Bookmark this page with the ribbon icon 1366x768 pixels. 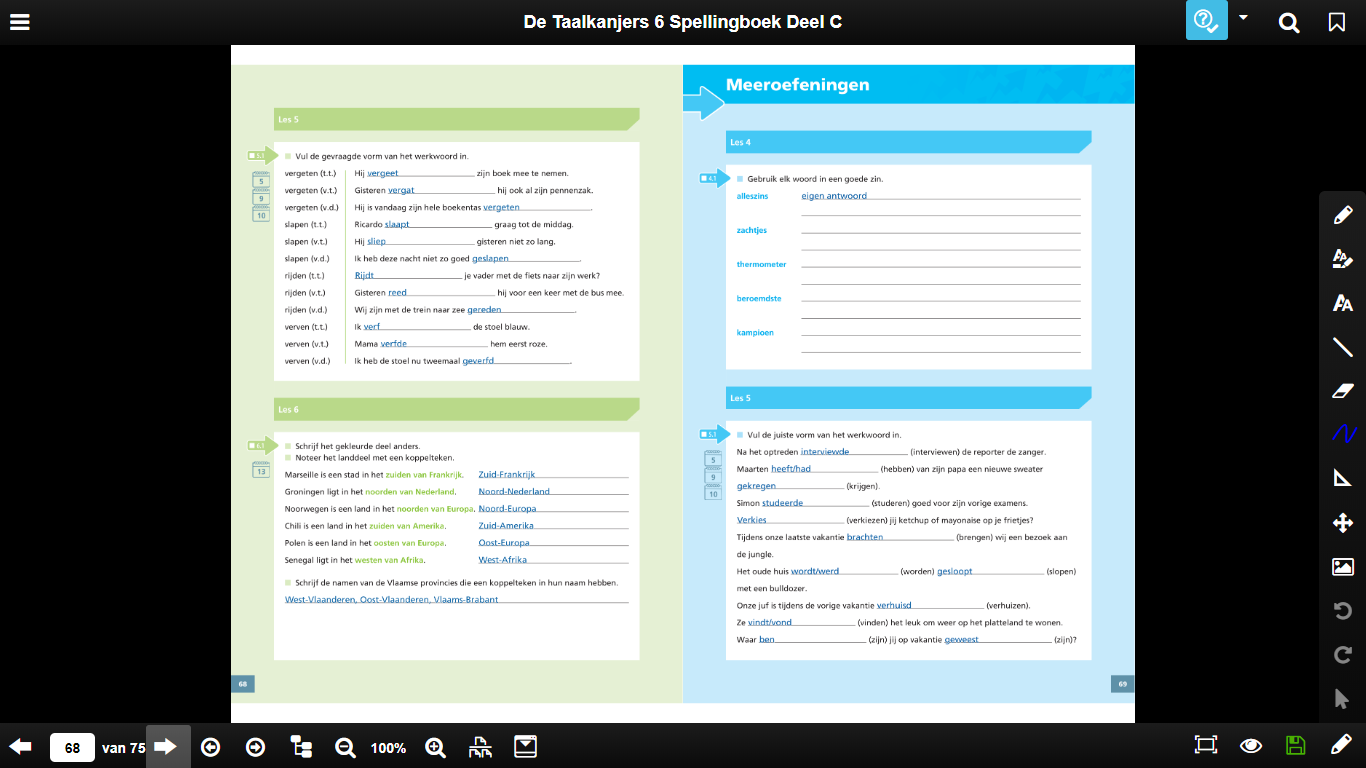pos(1337,22)
